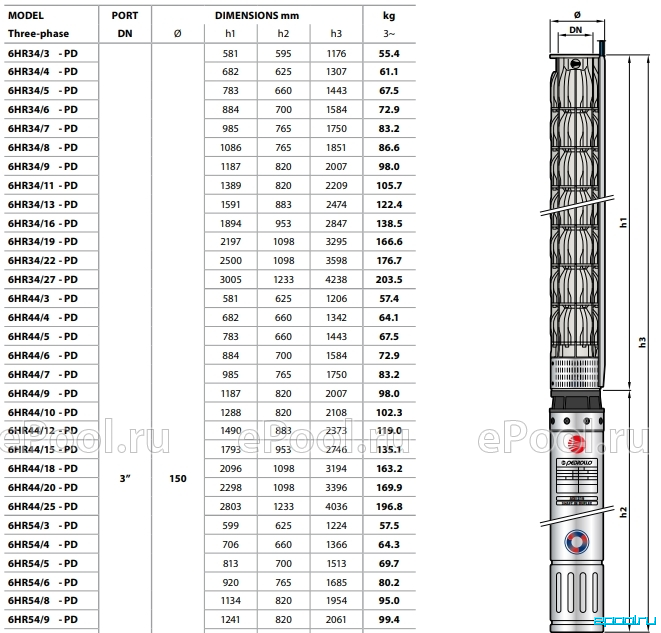This screenshot has width=661, height=633.
Task: Select weight 102.3 for 6HR44/10
Action: click(389, 412)
